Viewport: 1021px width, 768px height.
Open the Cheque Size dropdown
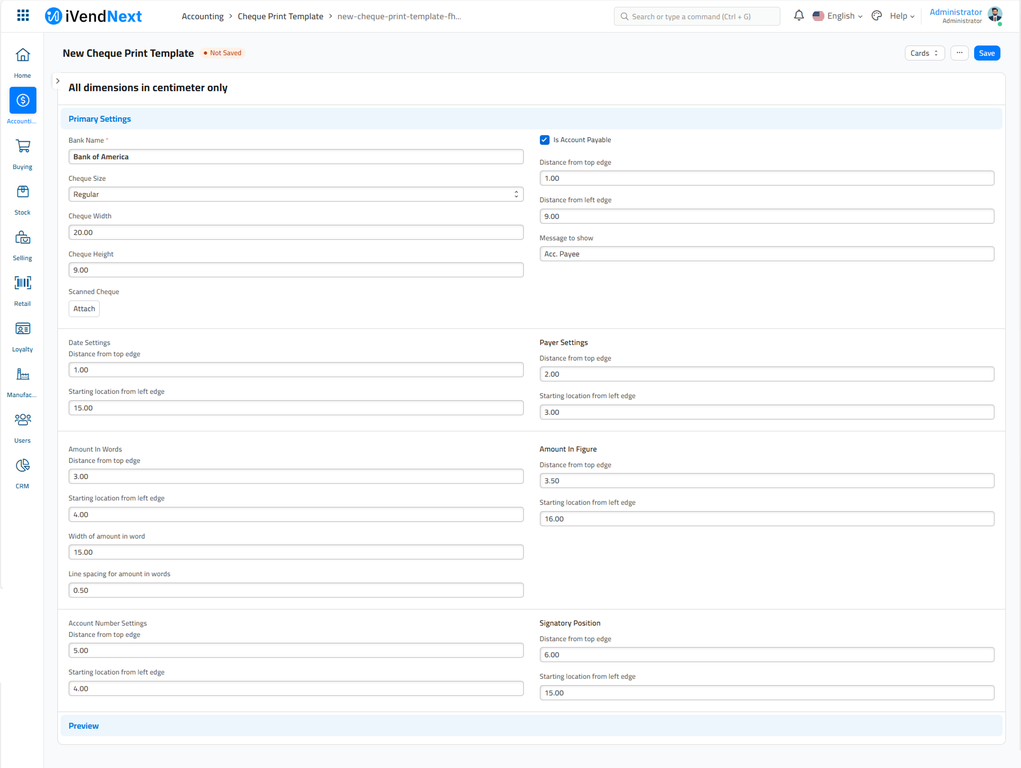click(x=295, y=194)
